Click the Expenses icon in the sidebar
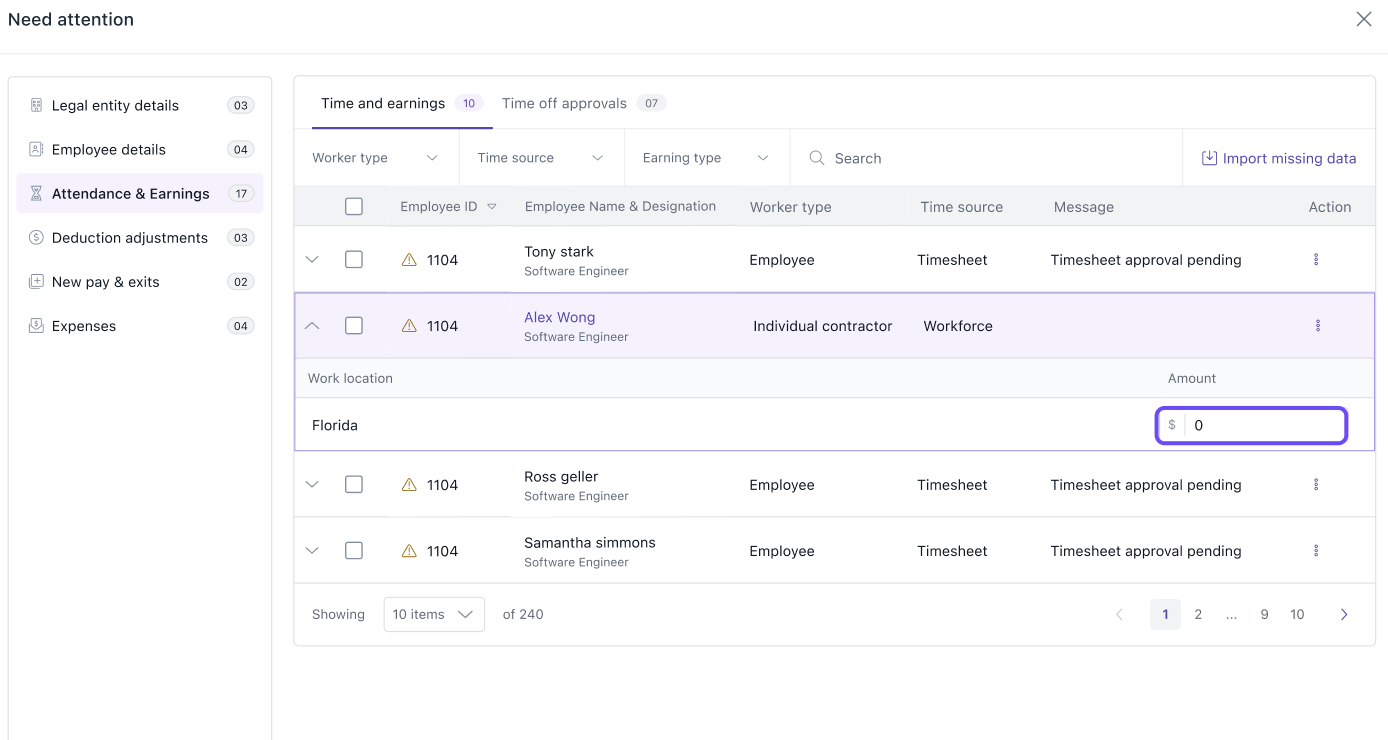 [x=36, y=326]
